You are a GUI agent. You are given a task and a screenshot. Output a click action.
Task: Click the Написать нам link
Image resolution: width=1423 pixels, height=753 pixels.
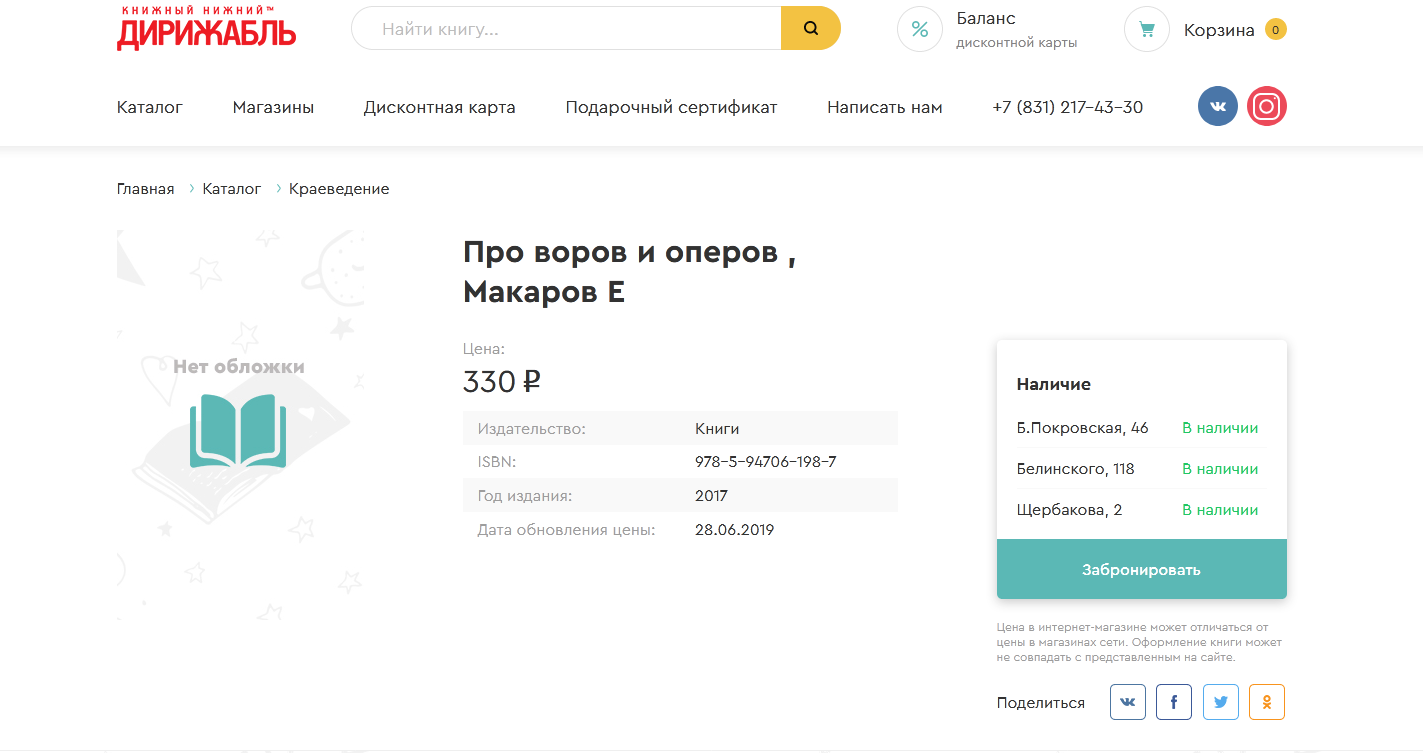[x=884, y=108]
